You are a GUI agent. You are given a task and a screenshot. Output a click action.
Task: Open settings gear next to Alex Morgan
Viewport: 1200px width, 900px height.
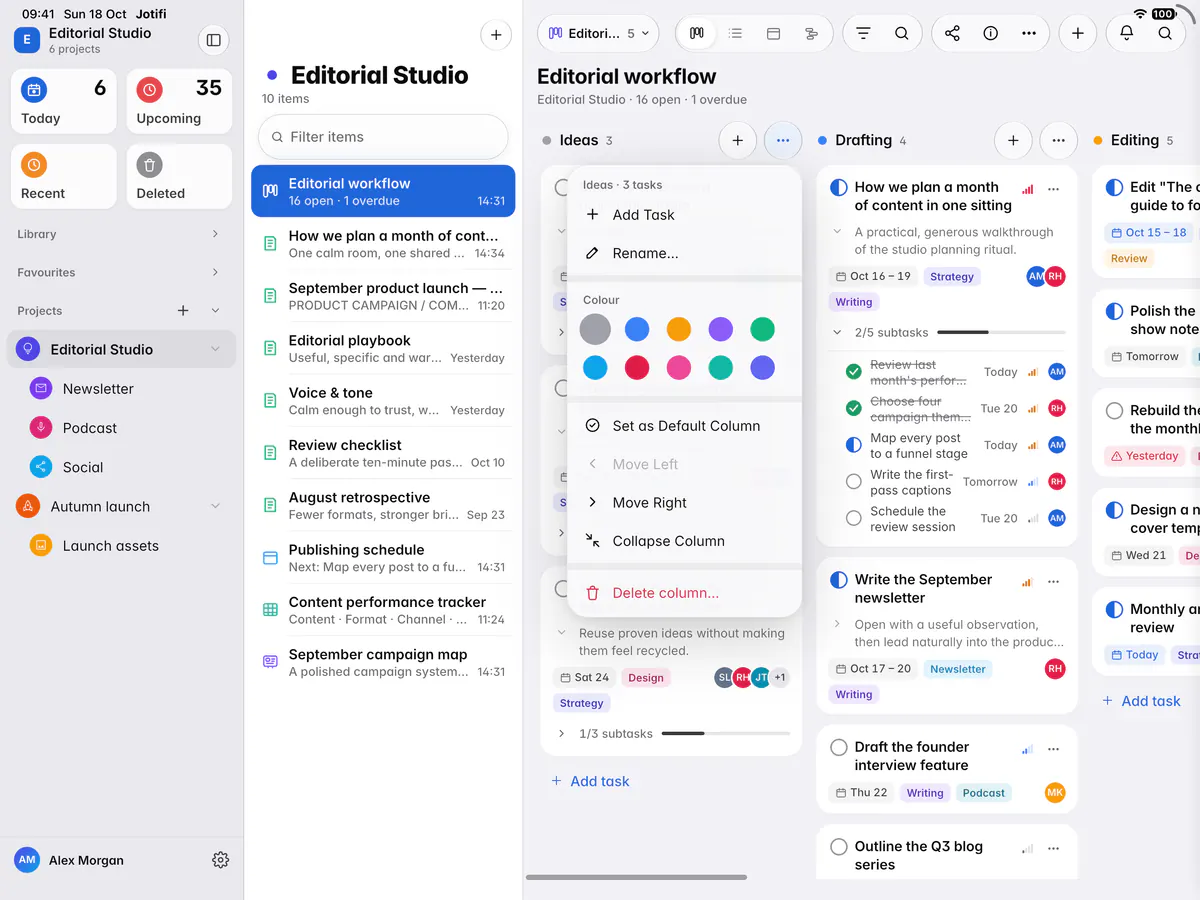point(221,860)
